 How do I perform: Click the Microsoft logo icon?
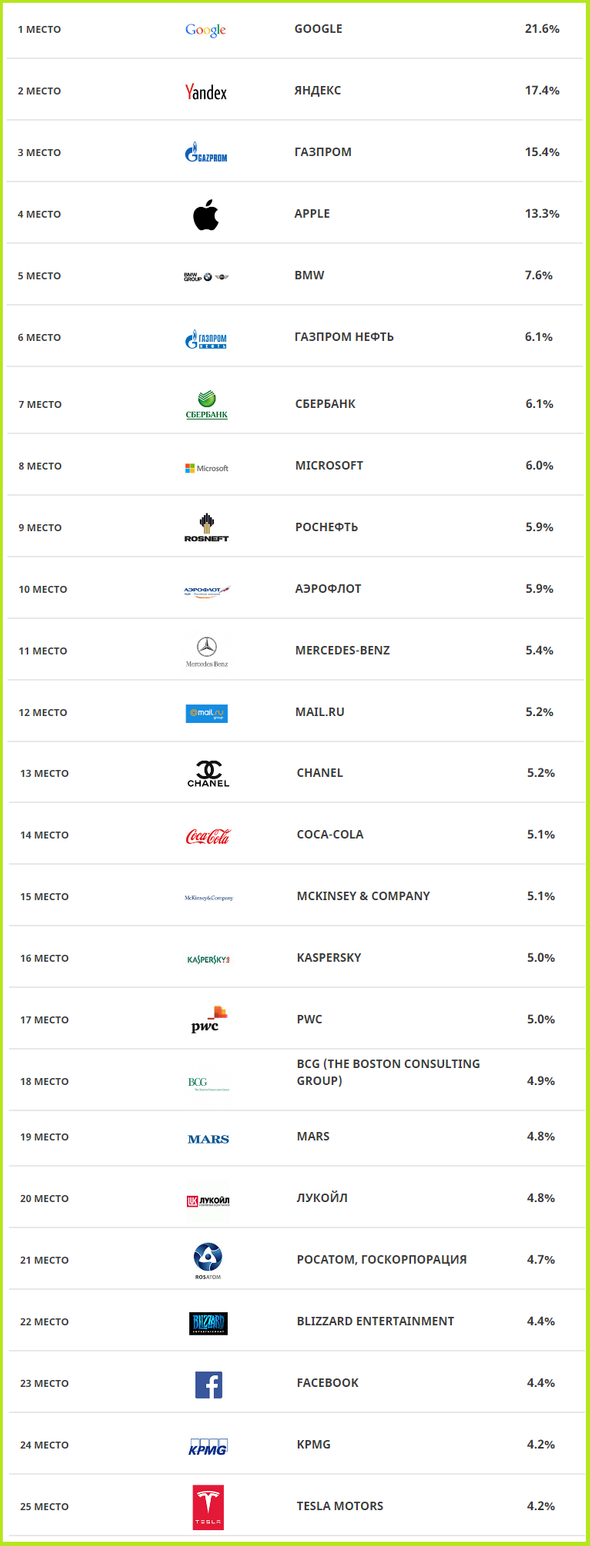(x=207, y=467)
